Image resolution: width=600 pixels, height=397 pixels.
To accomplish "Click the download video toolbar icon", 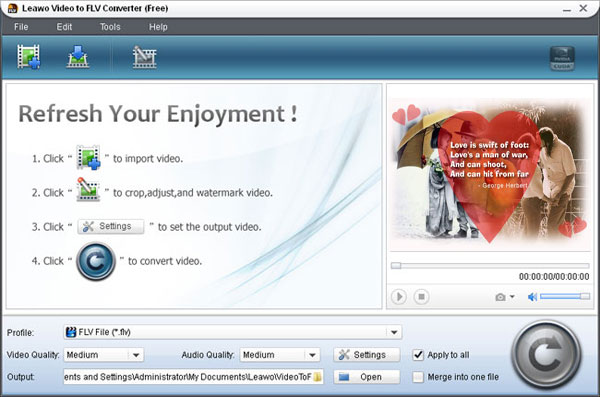I will pyautogui.click(x=78, y=57).
